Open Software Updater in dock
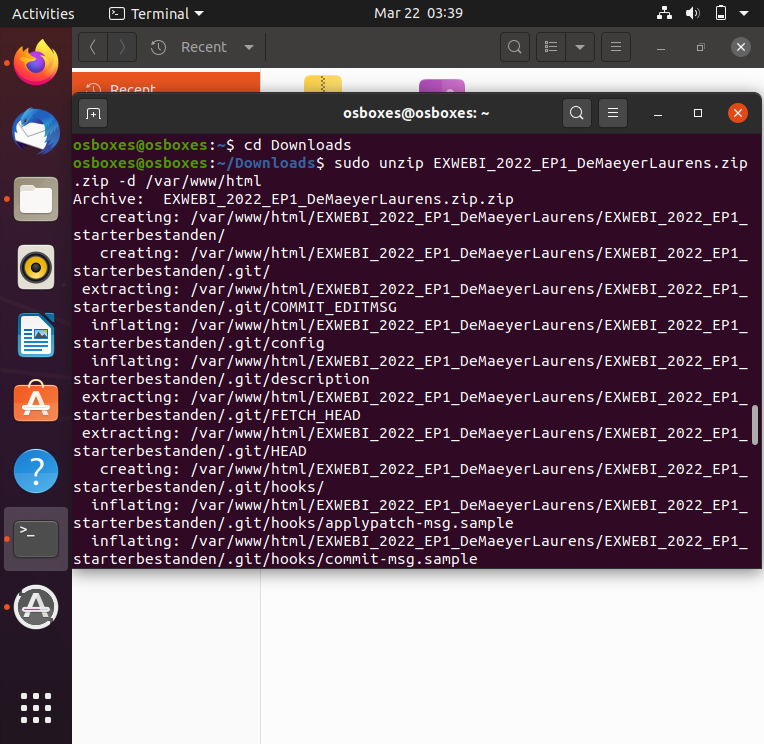This screenshot has width=764, height=744. point(36,607)
